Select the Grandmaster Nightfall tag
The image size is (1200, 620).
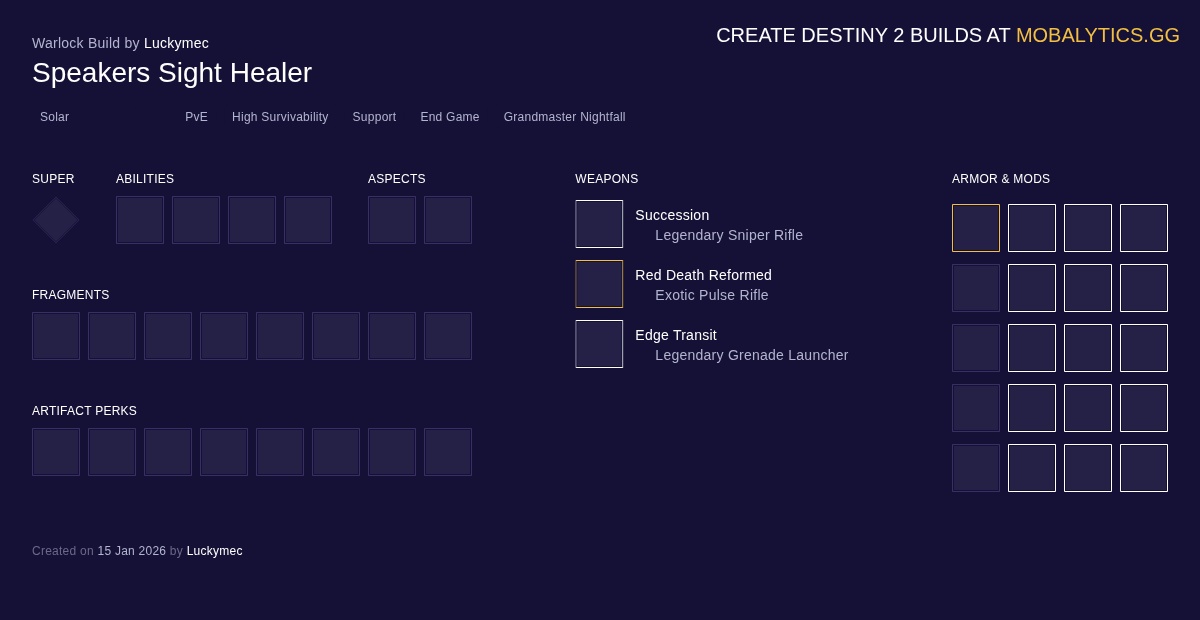click(564, 117)
